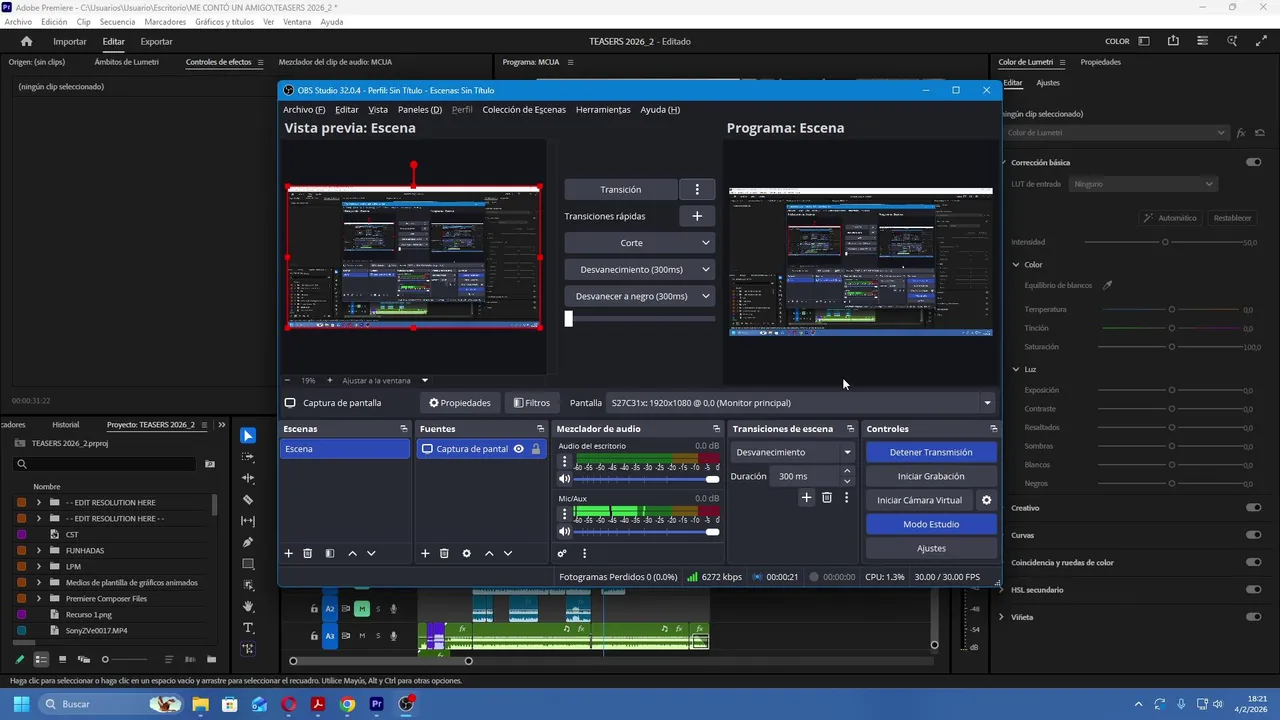
Task: Toggle visibility of Captura de pantalla source
Action: [x=518, y=449]
